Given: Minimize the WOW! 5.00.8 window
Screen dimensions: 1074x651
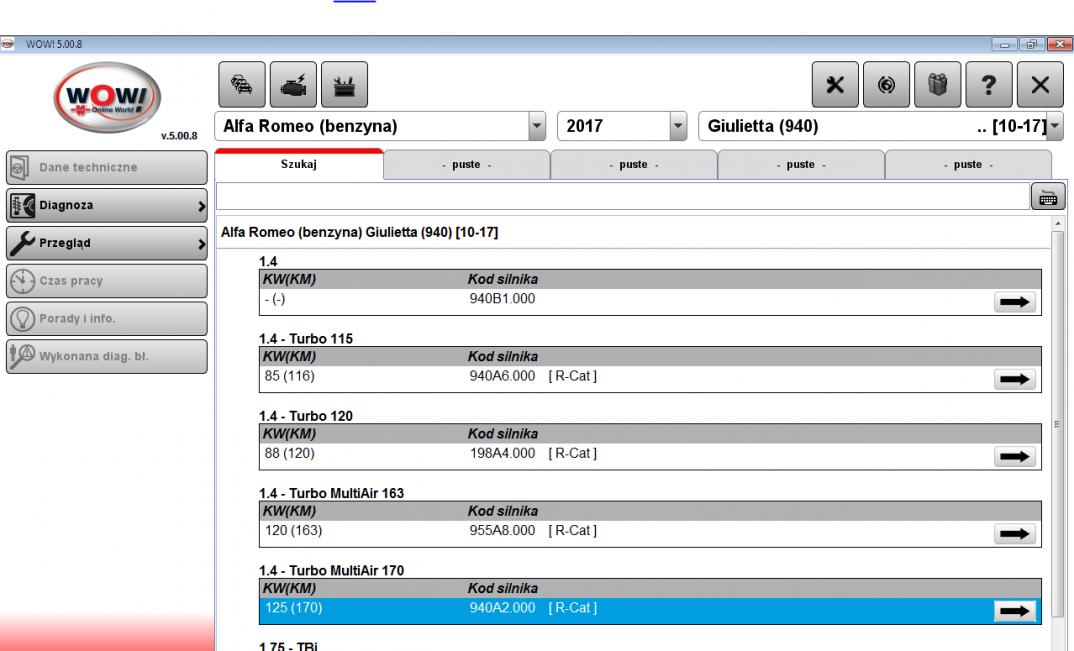Looking at the screenshot, I should click(1005, 45).
